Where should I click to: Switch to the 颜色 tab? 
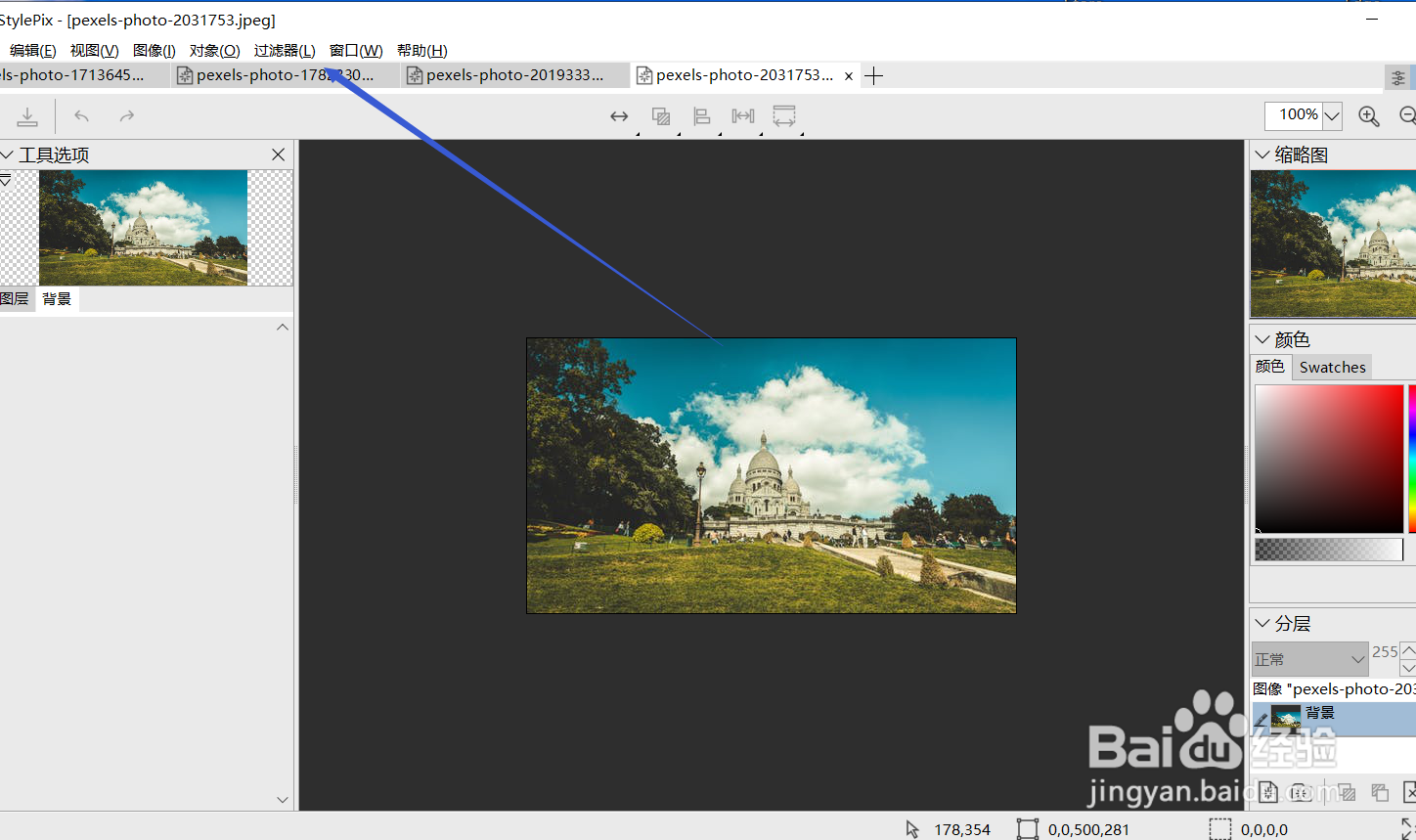1270,367
